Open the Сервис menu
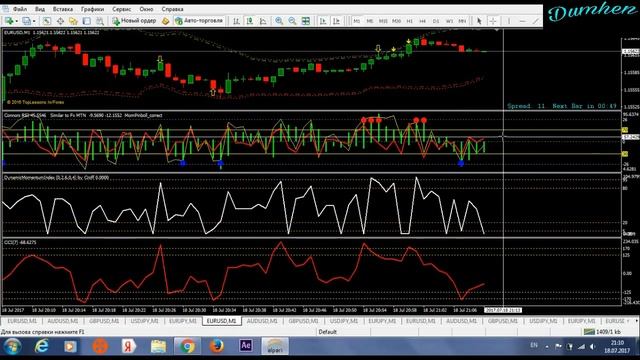This screenshot has height=360, width=640. point(122,9)
